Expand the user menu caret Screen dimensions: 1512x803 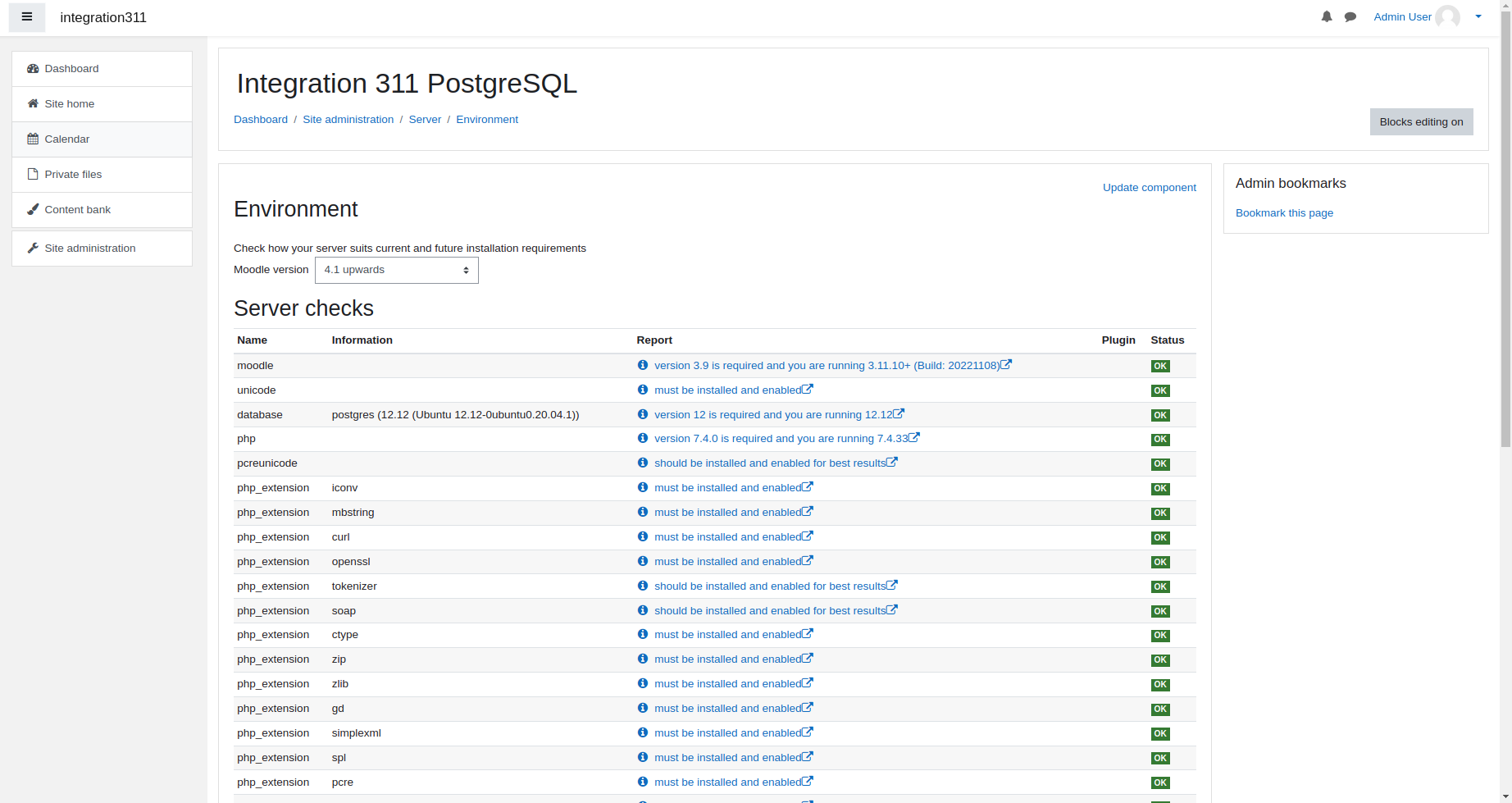(1478, 17)
